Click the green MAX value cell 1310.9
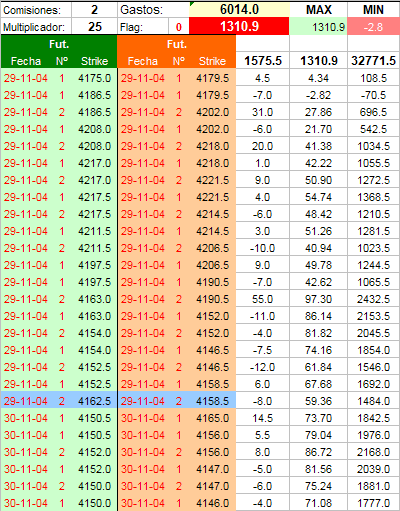The height and width of the screenshot is (511, 400). tap(318, 27)
